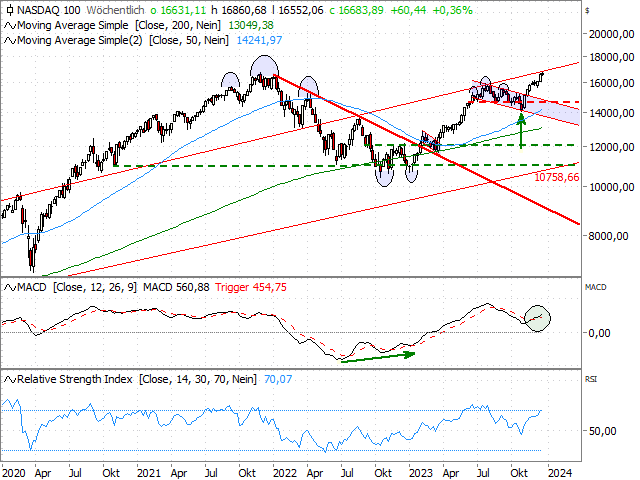Click the 2020 label on time axis
This screenshot has height=480, width=640.
[13, 473]
